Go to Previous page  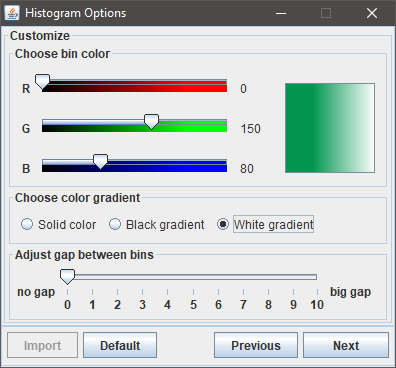pos(256,345)
